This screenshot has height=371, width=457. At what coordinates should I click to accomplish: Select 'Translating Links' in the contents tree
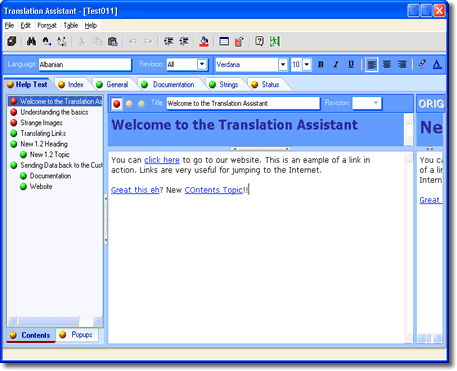click(x=43, y=133)
